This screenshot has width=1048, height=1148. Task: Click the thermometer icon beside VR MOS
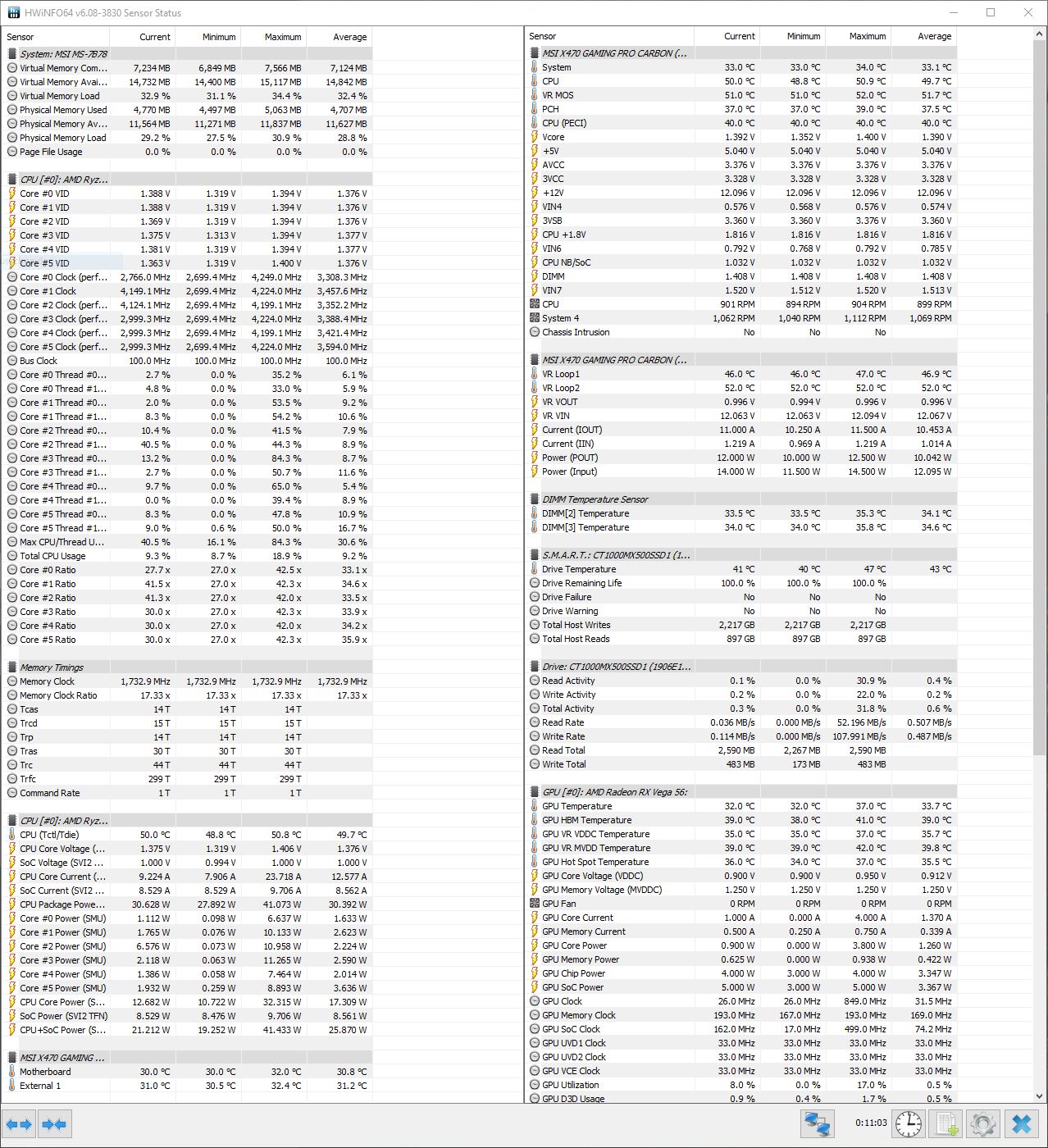[x=535, y=95]
